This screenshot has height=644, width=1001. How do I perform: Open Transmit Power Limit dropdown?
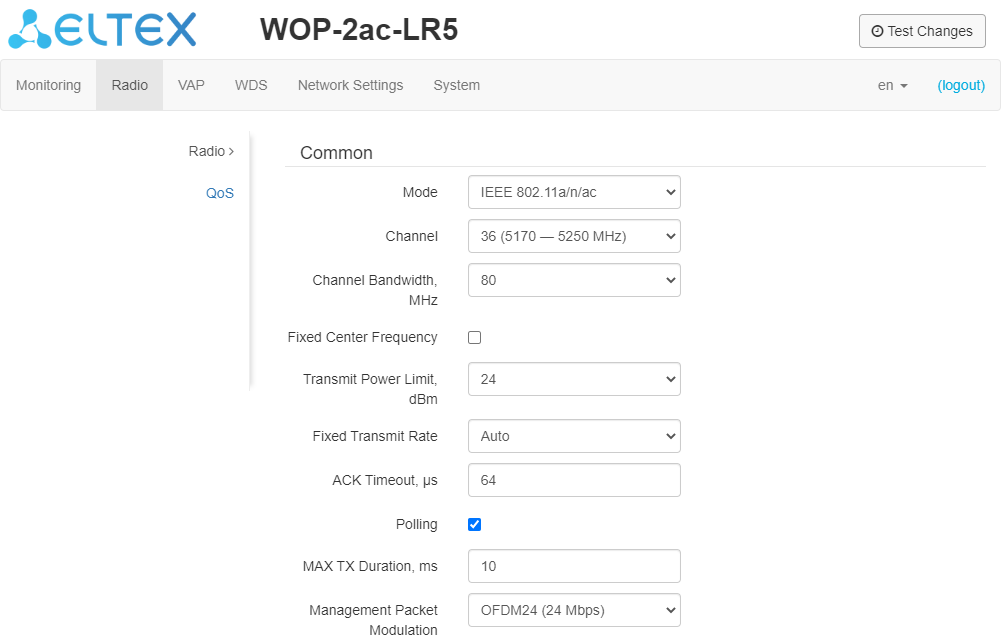coord(574,379)
